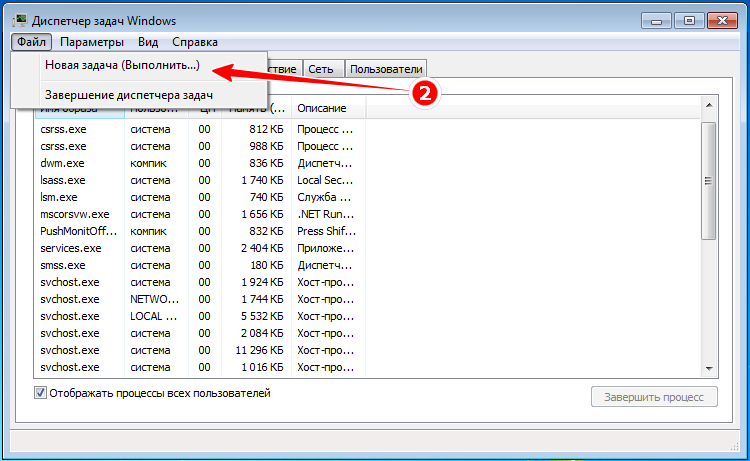Select csrss.exe using 988 КБ memory
This screenshot has width=750, height=461.
(63, 146)
